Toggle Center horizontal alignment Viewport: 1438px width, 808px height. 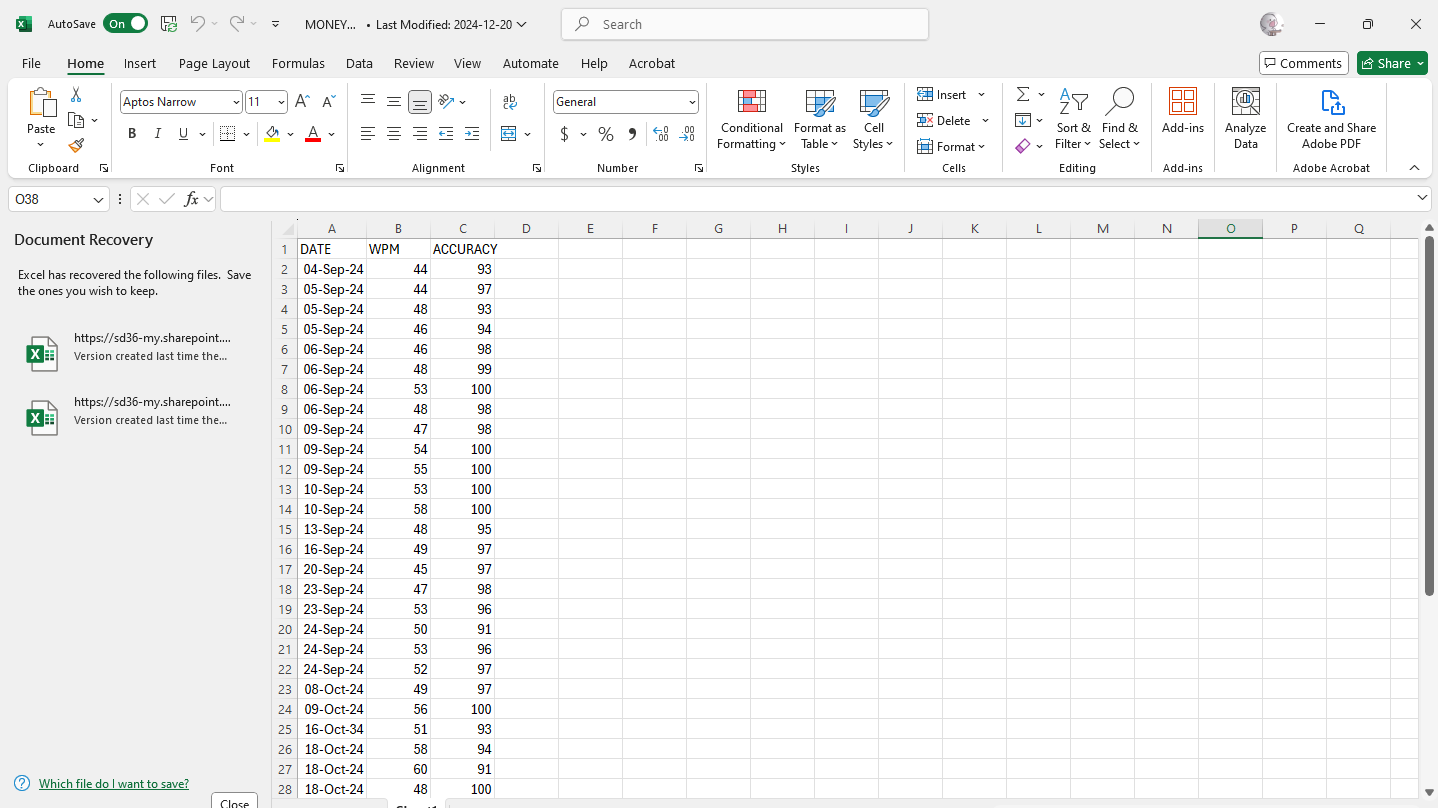[x=394, y=134]
